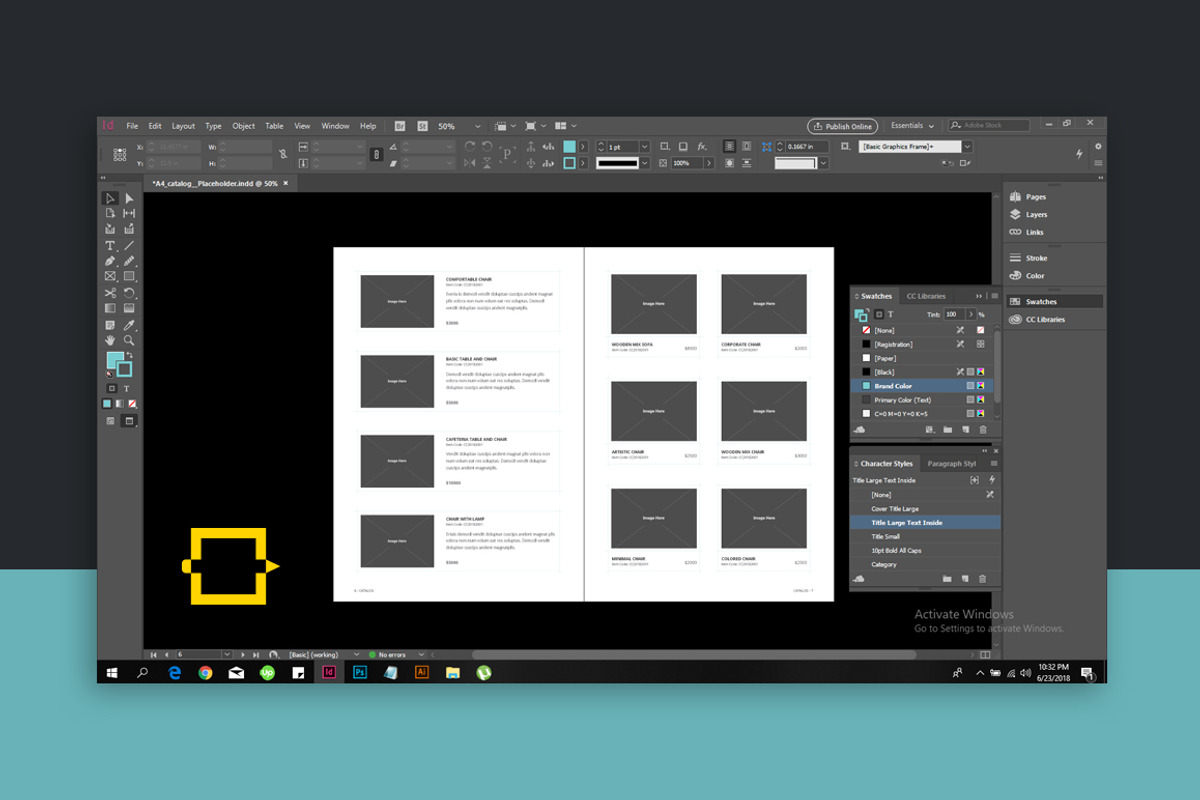Select the Direct Selection tool

pyautogui.click(x=129, y=199)
